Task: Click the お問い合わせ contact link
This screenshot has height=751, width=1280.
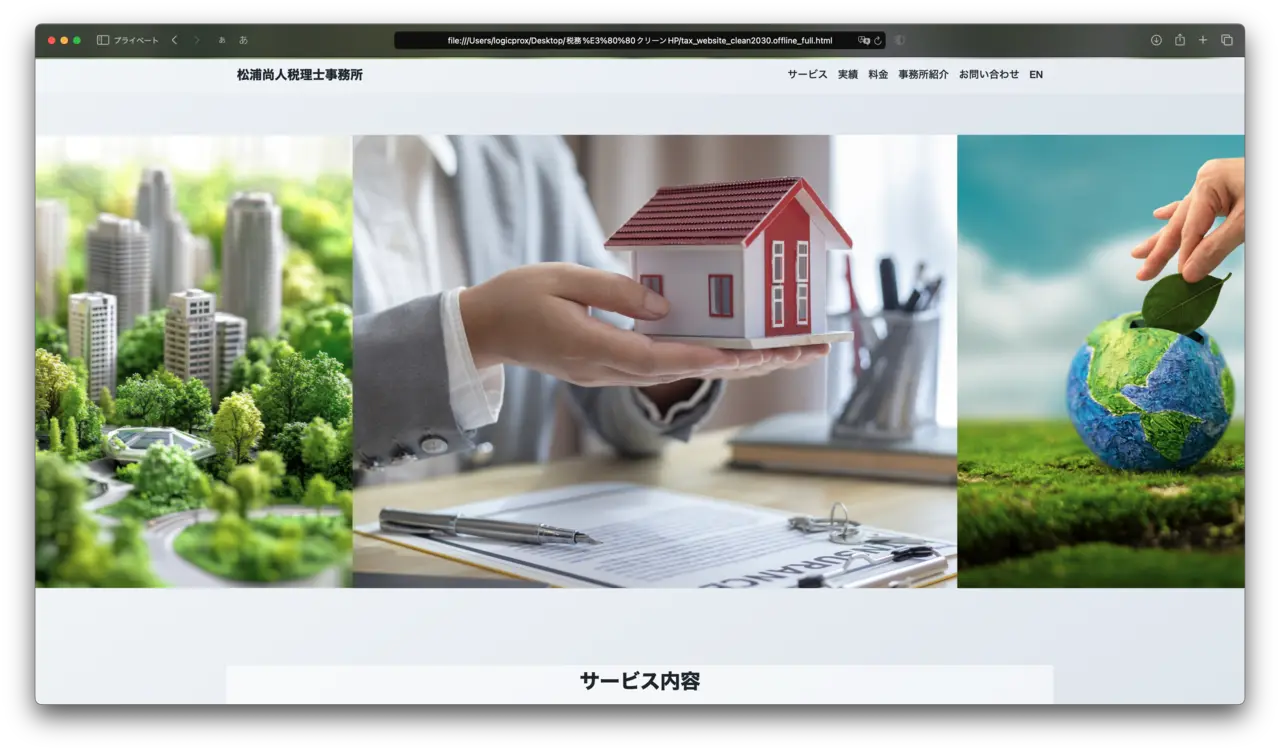Action: coord(989,75)
